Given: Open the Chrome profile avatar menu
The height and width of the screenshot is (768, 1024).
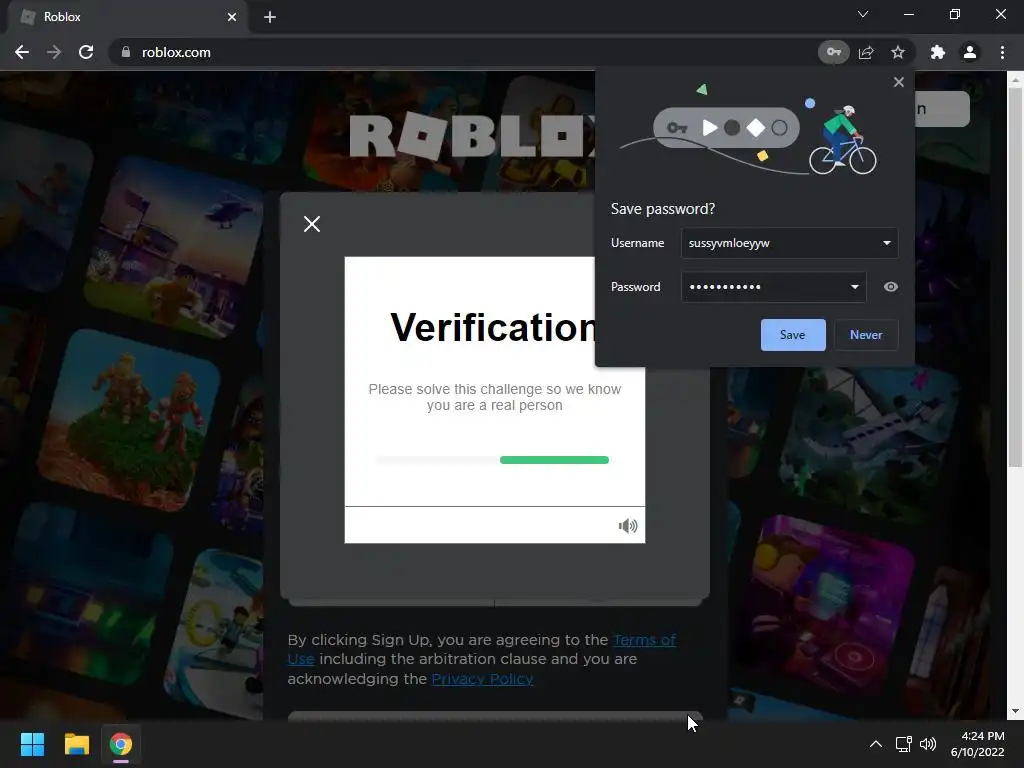Looking at the screenshot, I should tap(970, 52).
